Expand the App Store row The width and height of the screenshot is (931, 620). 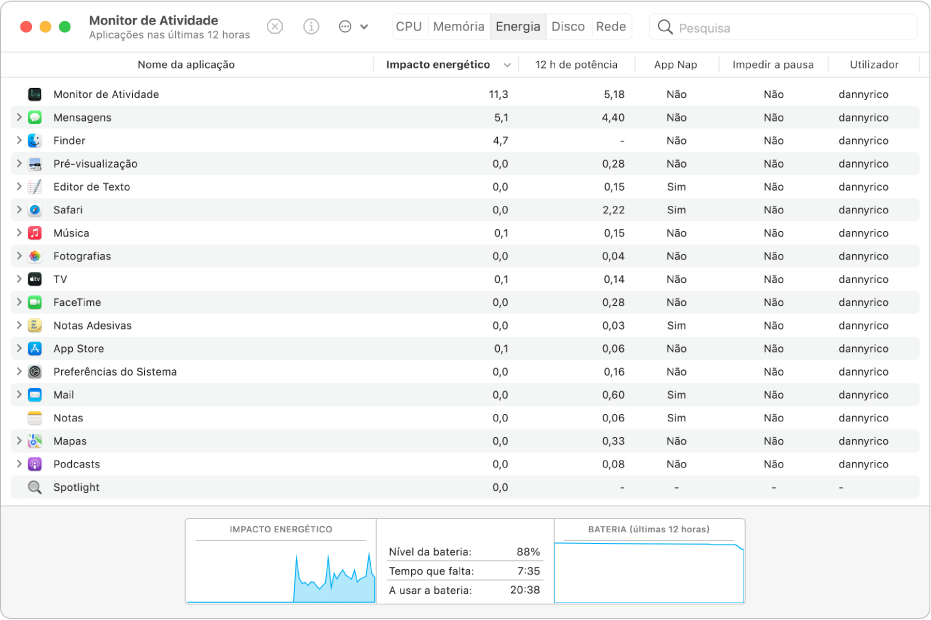[x=19, y=349]
